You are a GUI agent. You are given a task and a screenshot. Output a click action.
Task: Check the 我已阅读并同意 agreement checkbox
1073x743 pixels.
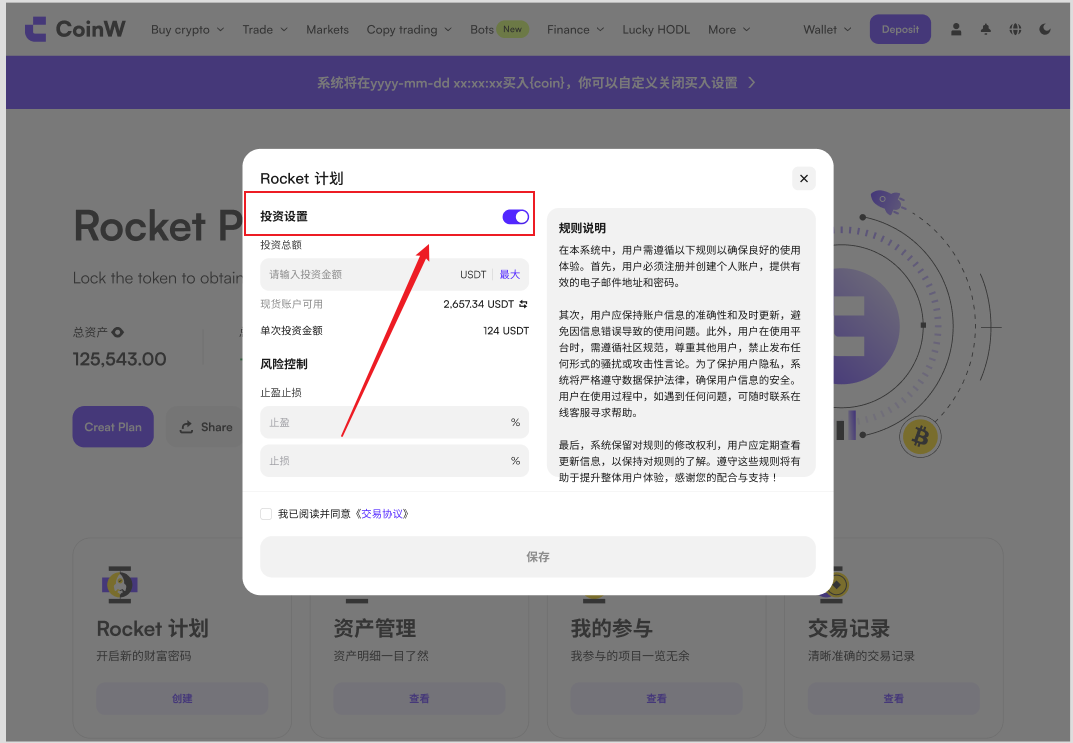pyautogui.click(x=266, y=514)
